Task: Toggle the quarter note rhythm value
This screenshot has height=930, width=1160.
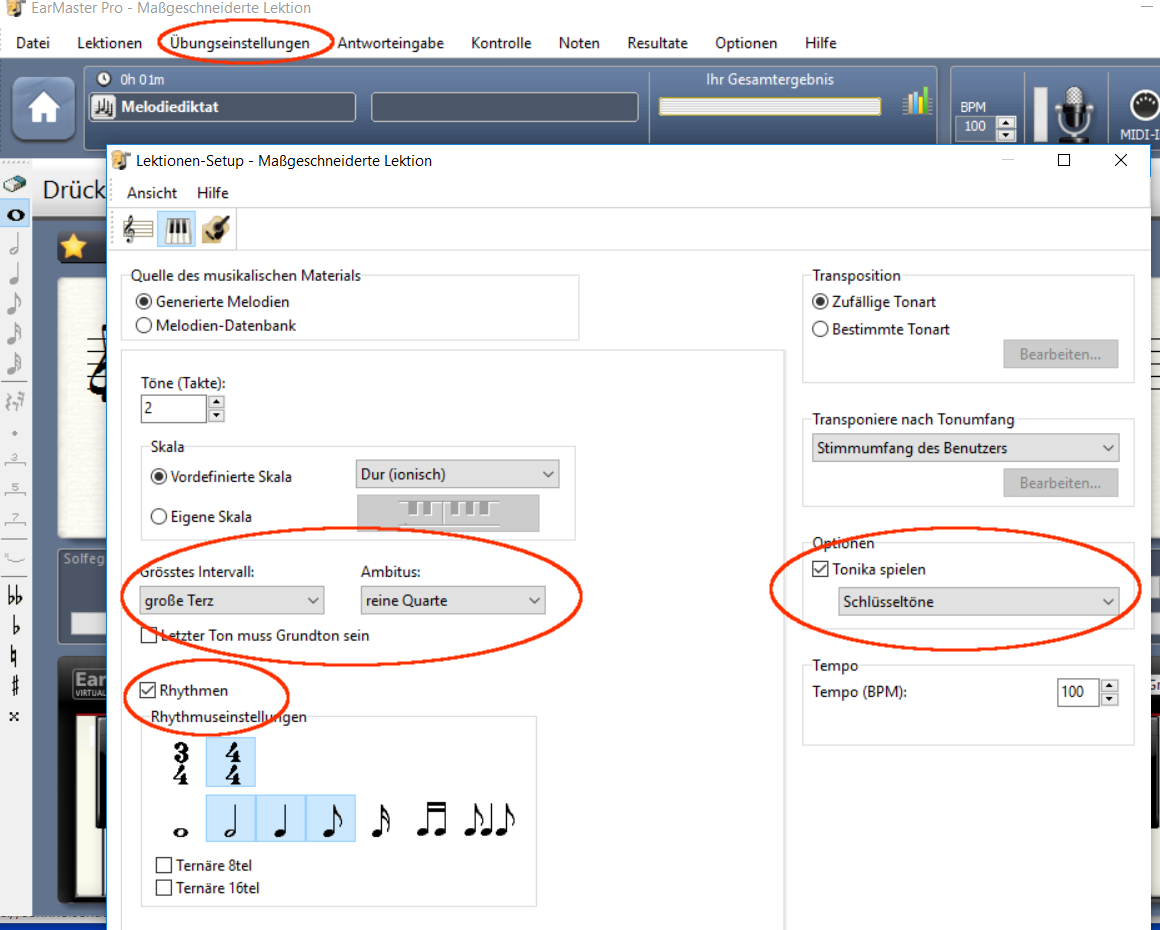Action: (281, 819)
